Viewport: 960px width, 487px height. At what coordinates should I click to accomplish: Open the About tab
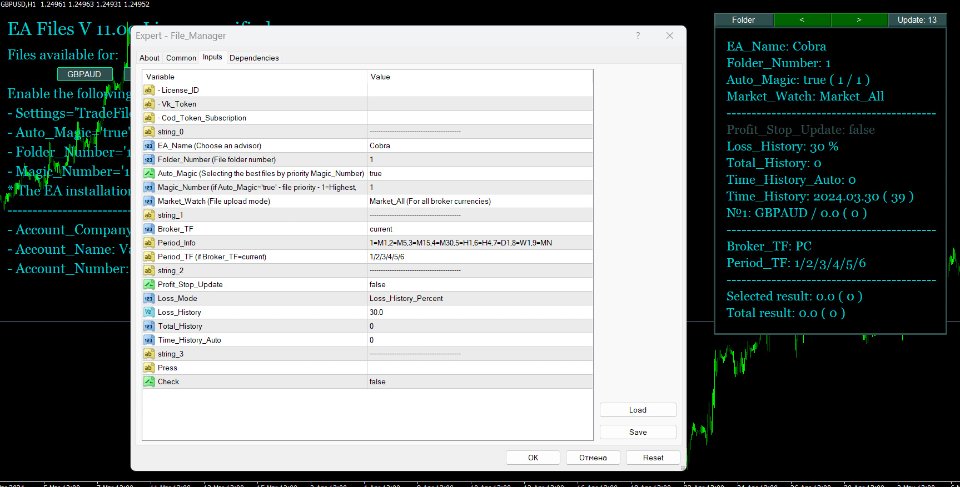pos(149,58)
